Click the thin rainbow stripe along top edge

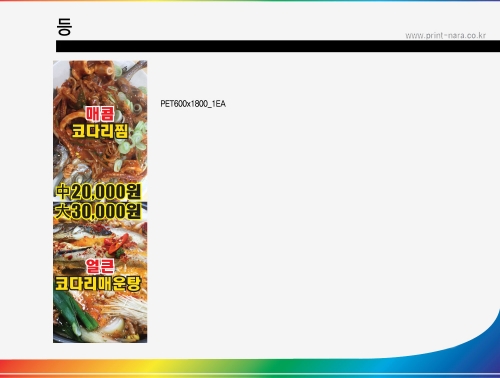(x=250, y=1)
